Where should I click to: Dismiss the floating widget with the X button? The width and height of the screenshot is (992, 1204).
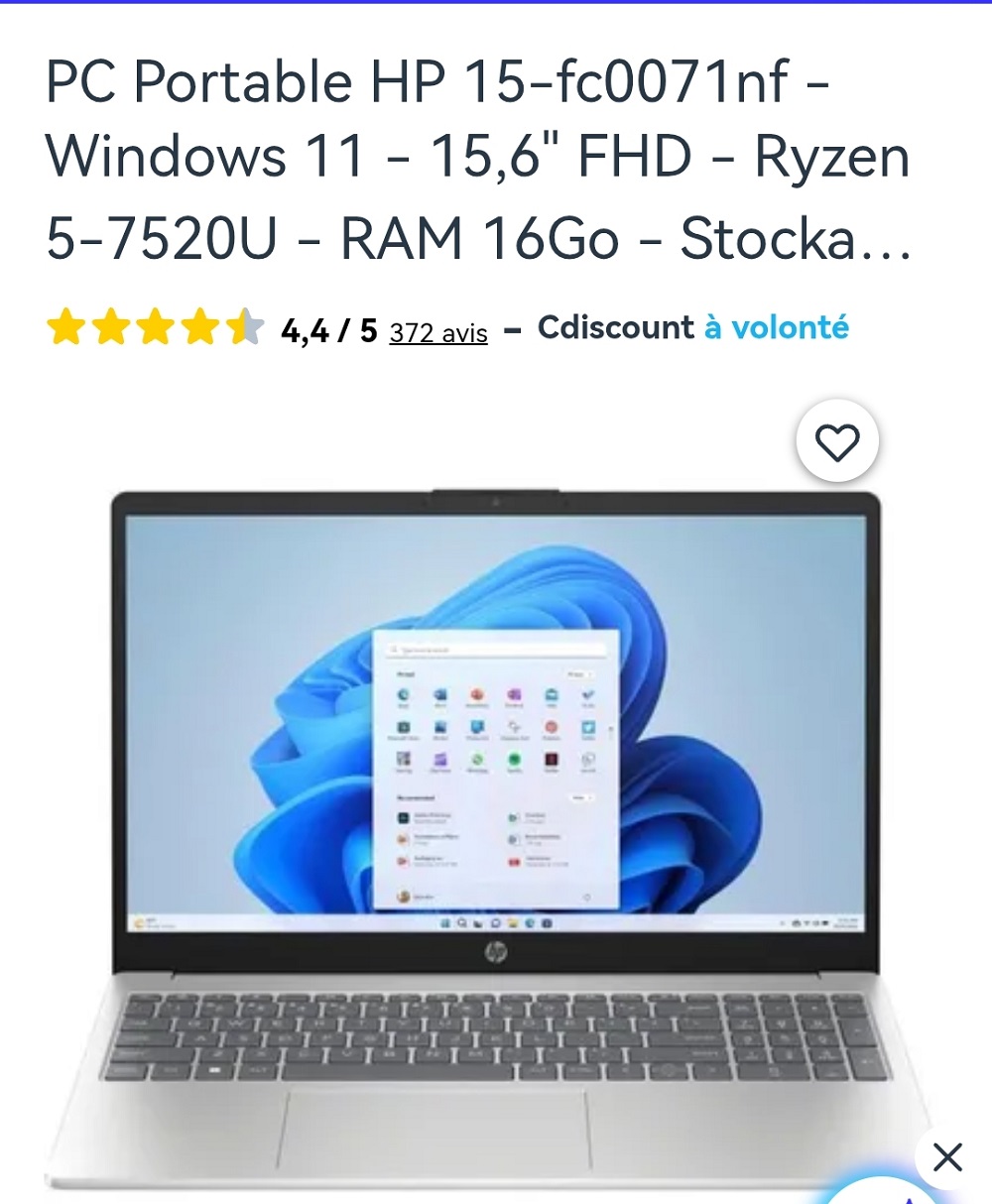pyautogui.click(x=947, y=1156)
